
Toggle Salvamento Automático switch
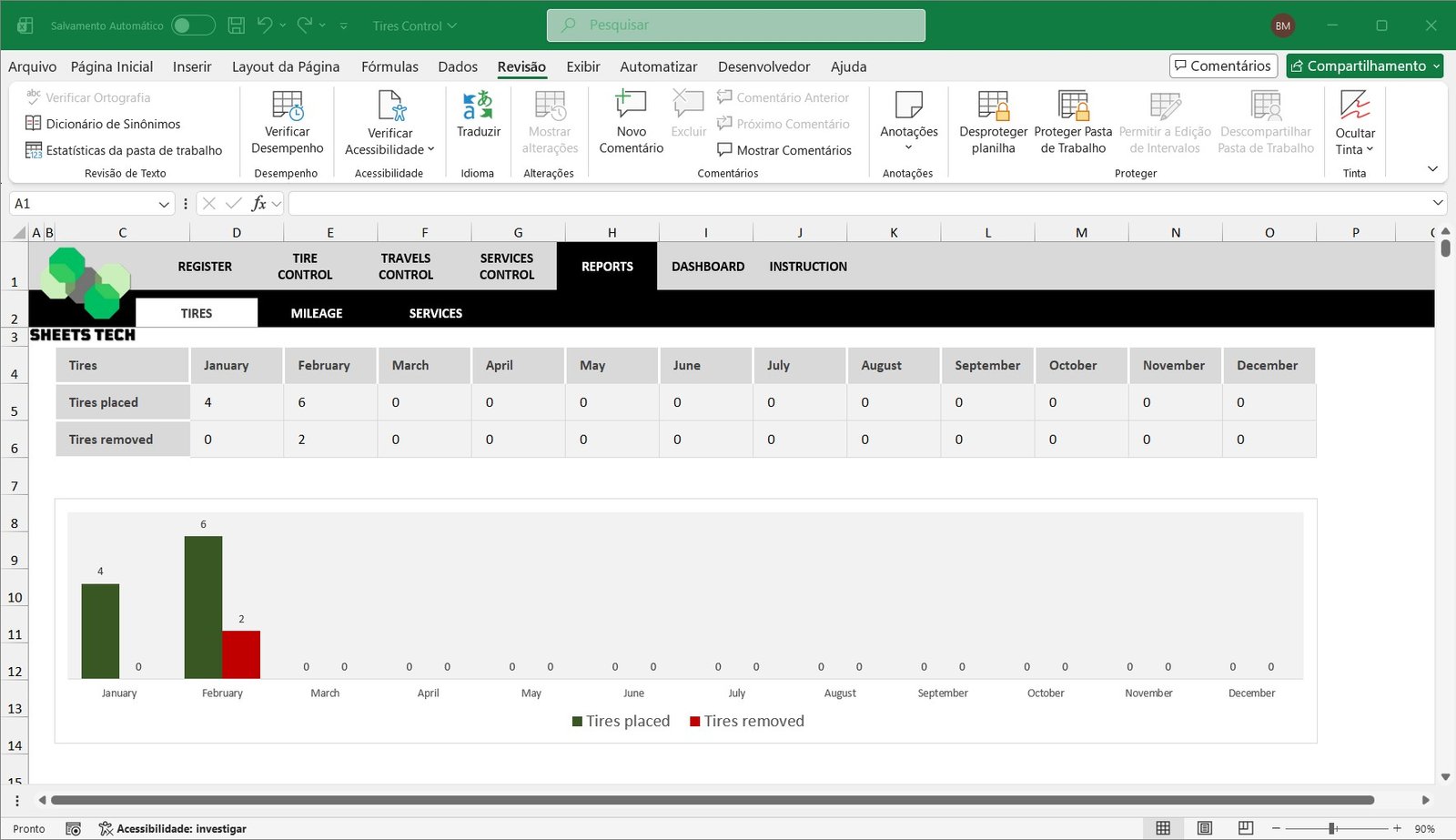pyautogui.click(x=193, y=25)
